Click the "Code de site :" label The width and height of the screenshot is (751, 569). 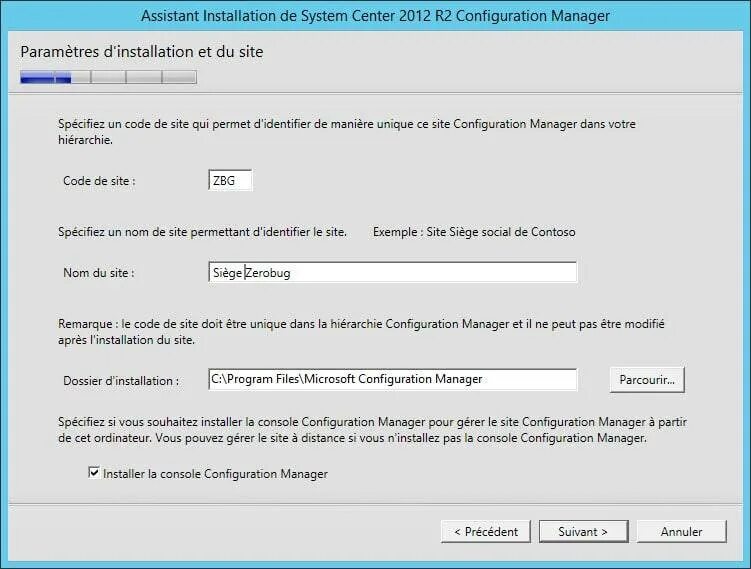(x=99, y=181)
